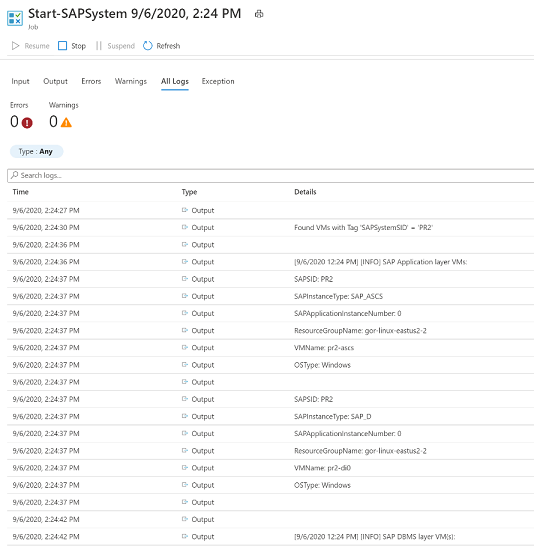This screenshot has width=534, height=546.
Task: Open the Errors tab
Action: (x=91, y=81)
